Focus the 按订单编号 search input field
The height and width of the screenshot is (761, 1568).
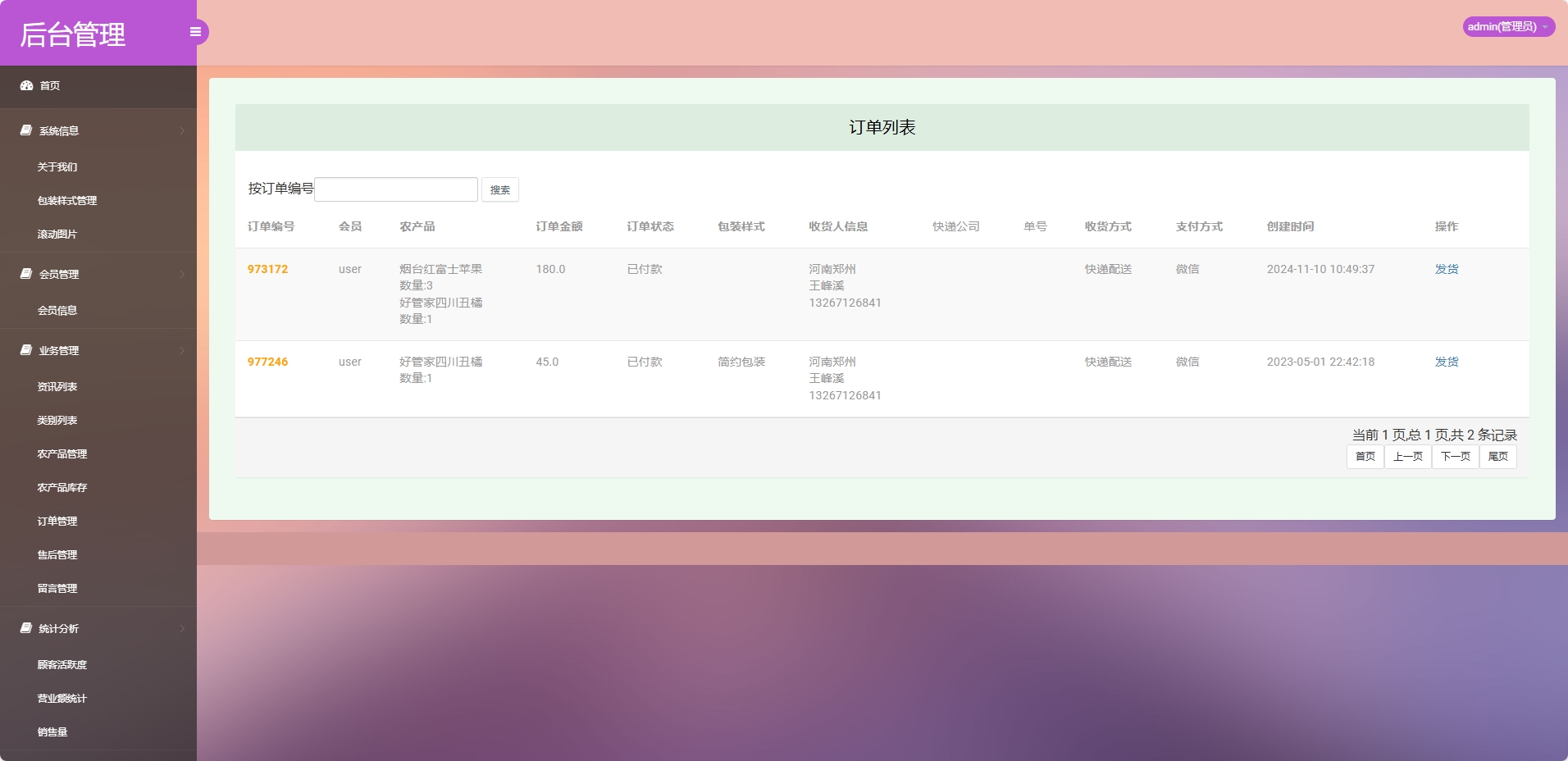tap(396, 189)
